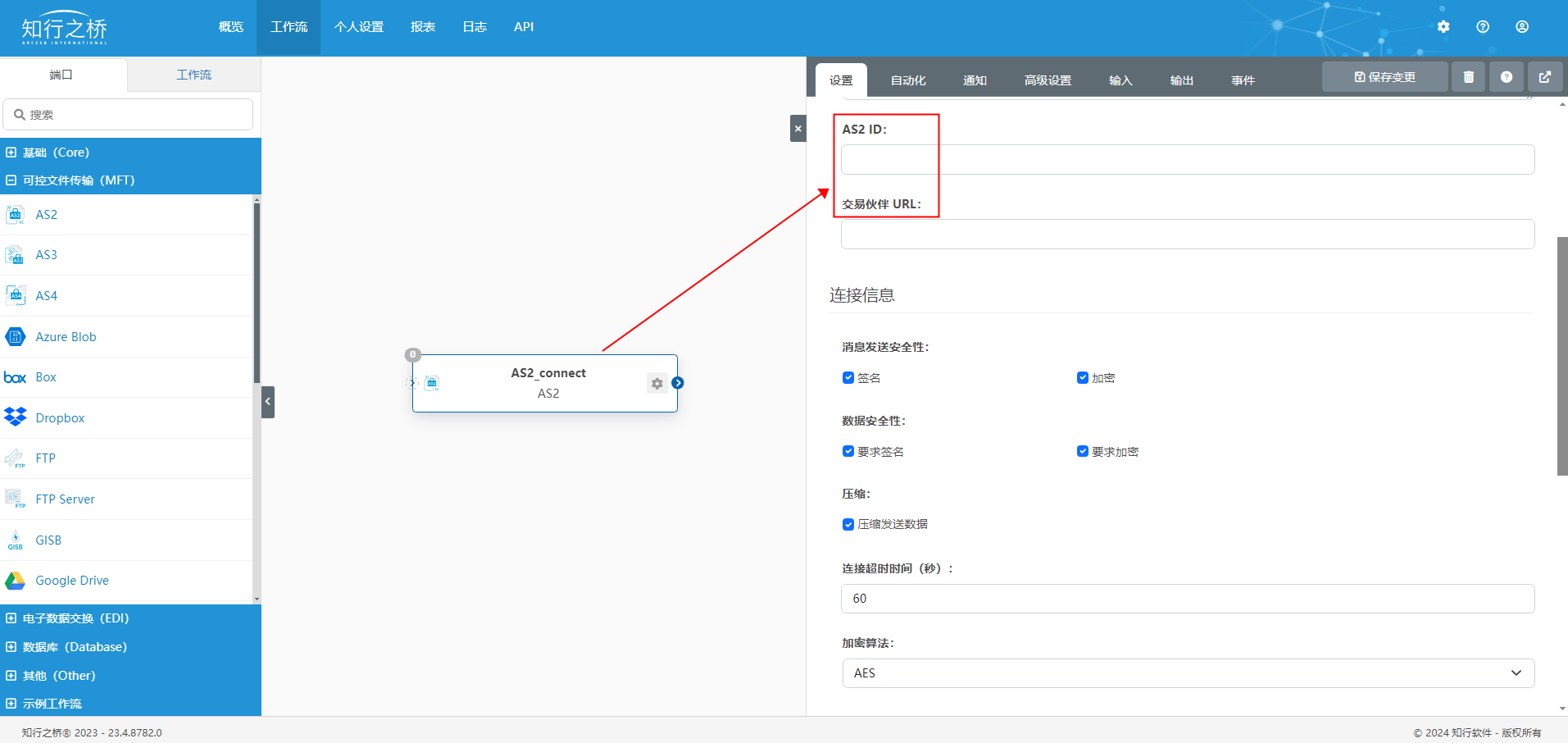Toggle the 压缩发送数据 checkbox
1568x743 pixels.
(848, 525)
